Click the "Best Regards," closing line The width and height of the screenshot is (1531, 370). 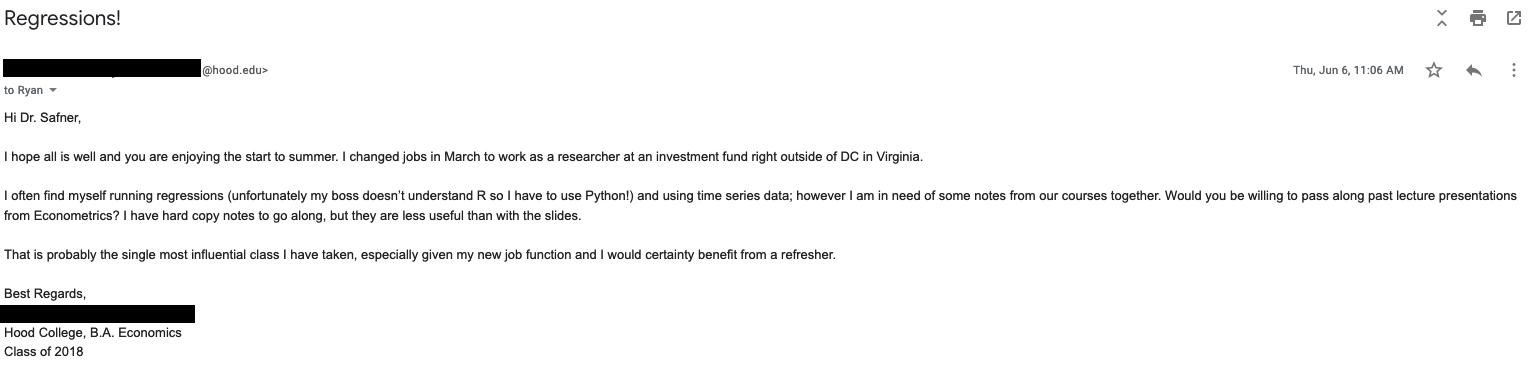pyautogui.click(x=45, y=293)
